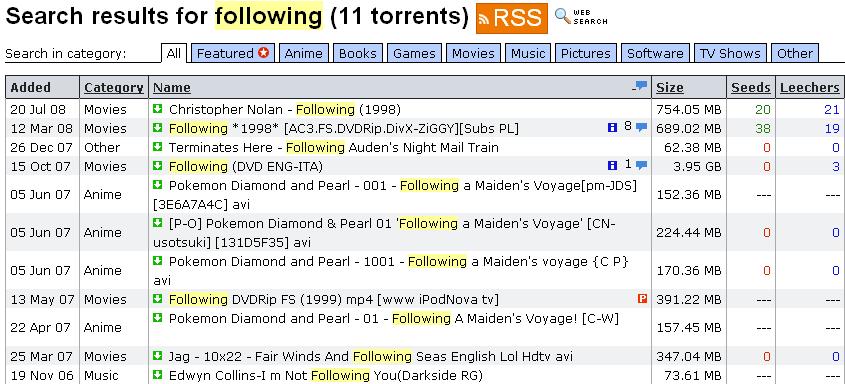Open the orange RSS feed button
This screenshot has width=845, height=384.
point(511,18)
